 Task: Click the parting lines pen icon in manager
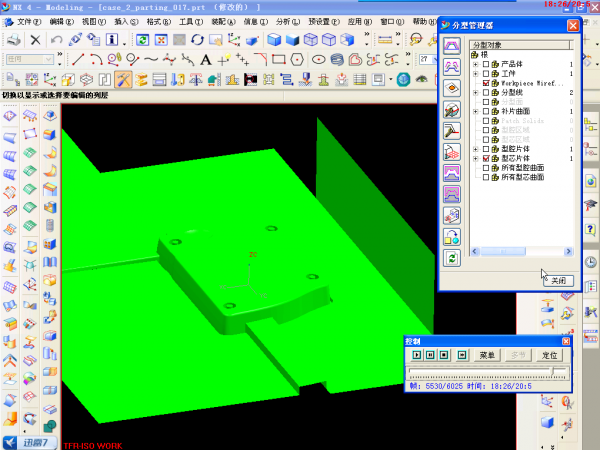[x=452, y=131]
